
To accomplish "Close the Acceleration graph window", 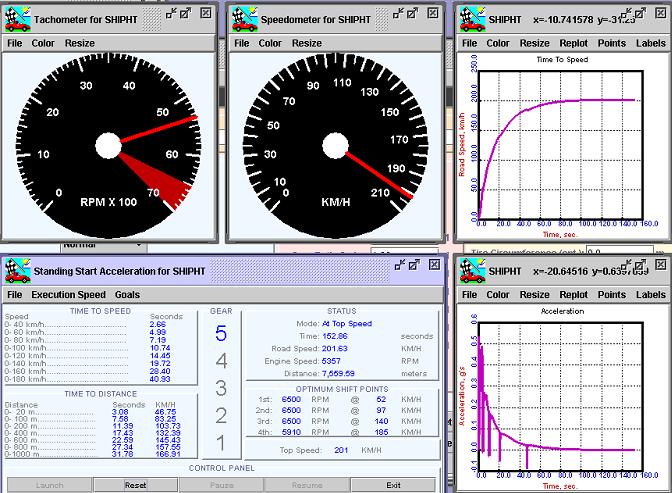I will click(660, 265).
